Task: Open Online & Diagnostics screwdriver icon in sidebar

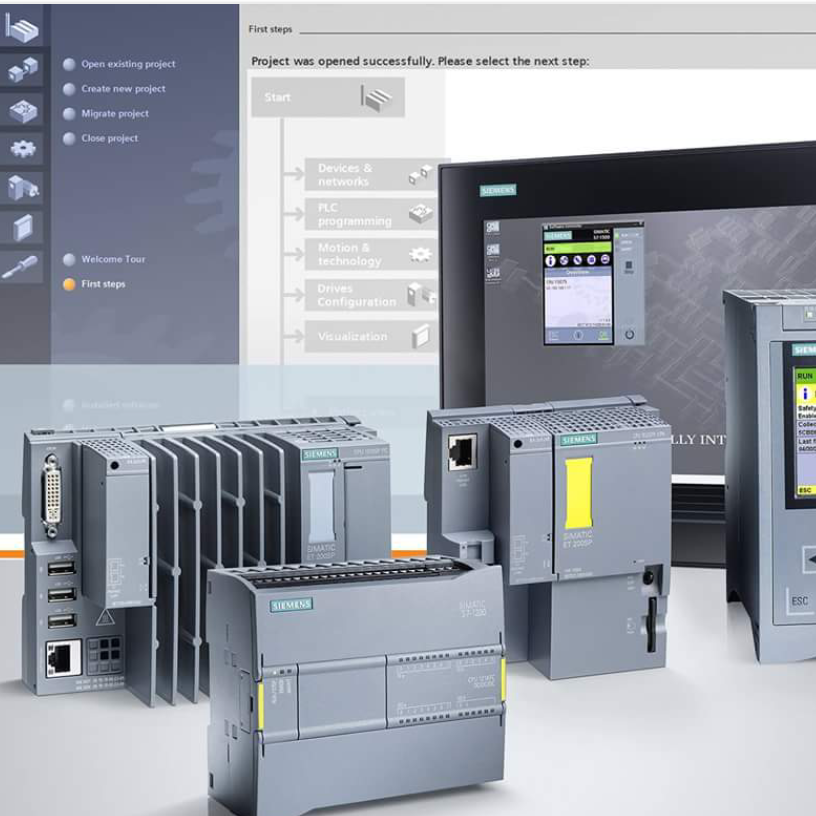Action: (21, 267)
